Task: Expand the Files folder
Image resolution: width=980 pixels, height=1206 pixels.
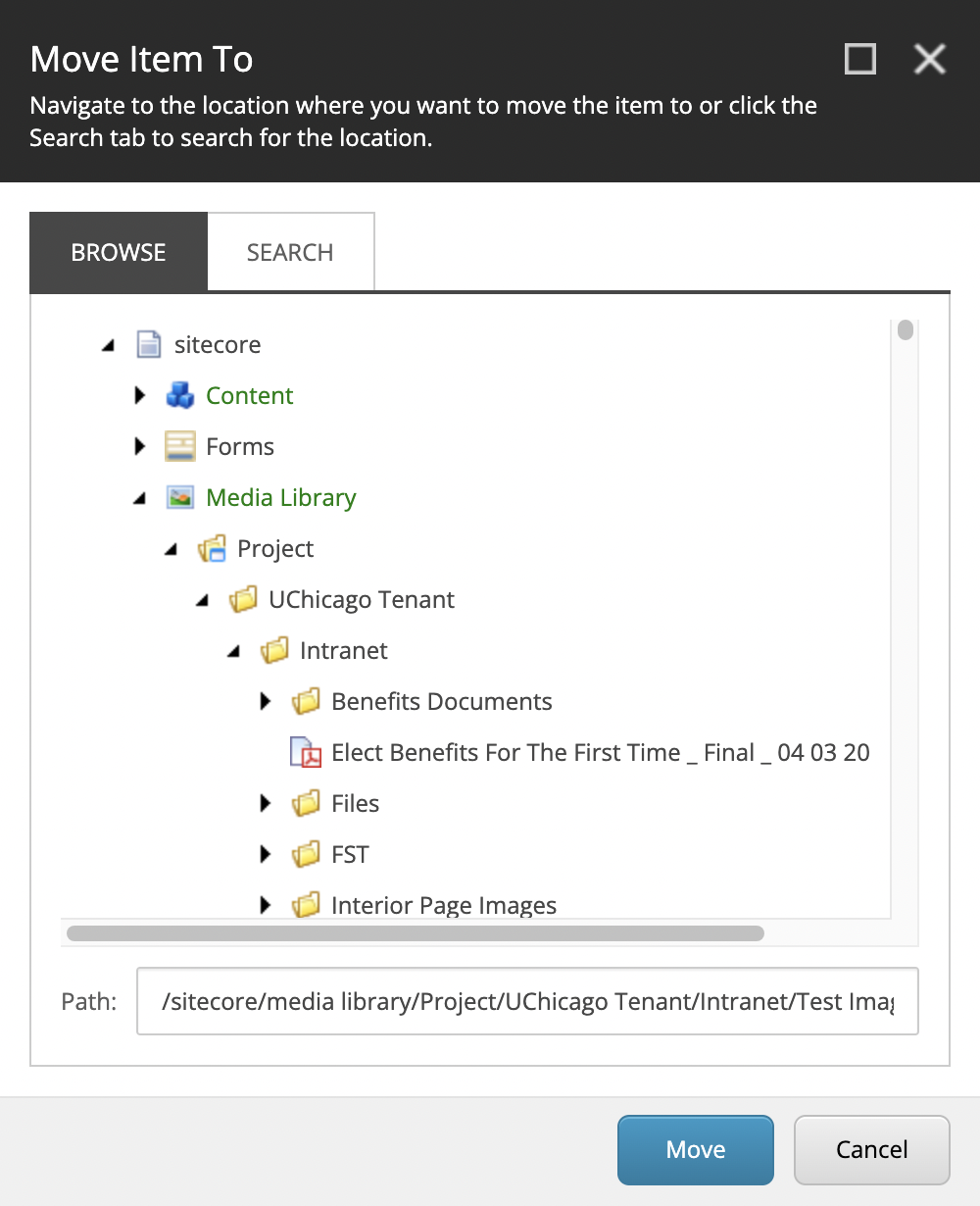Action: [265, 803]
